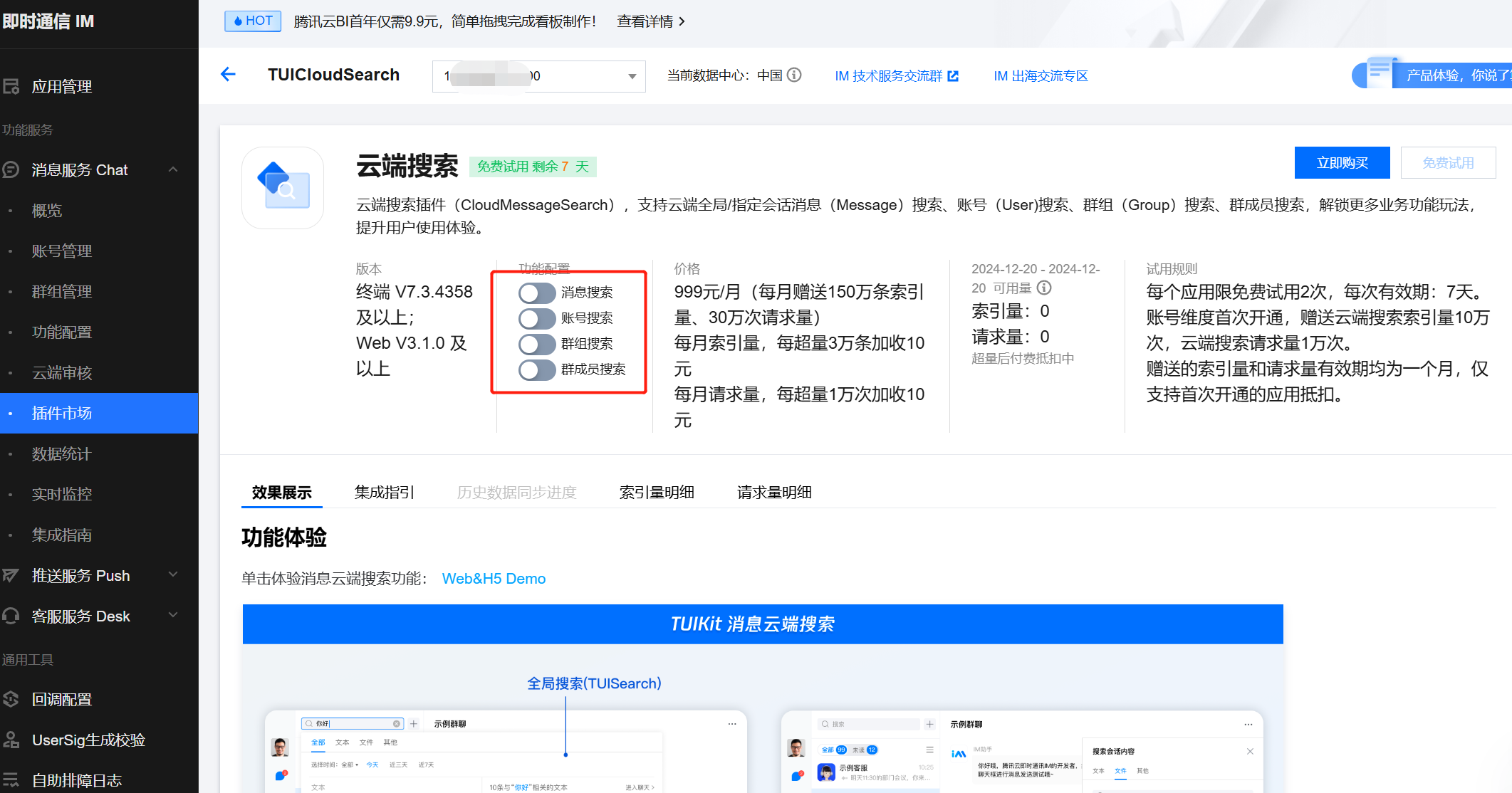Click the 云端搜索 plugin logo
The image size is (1512, 793).
pos(283,188)
